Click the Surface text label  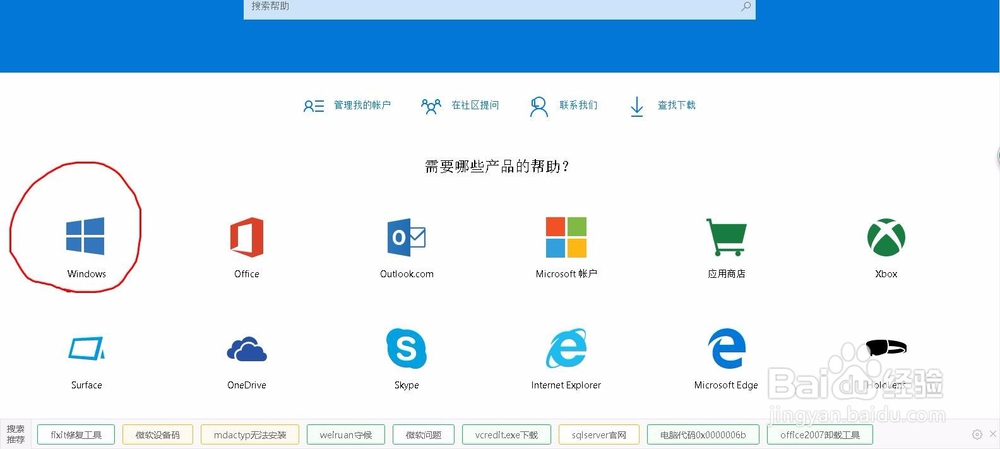point(86,385)
